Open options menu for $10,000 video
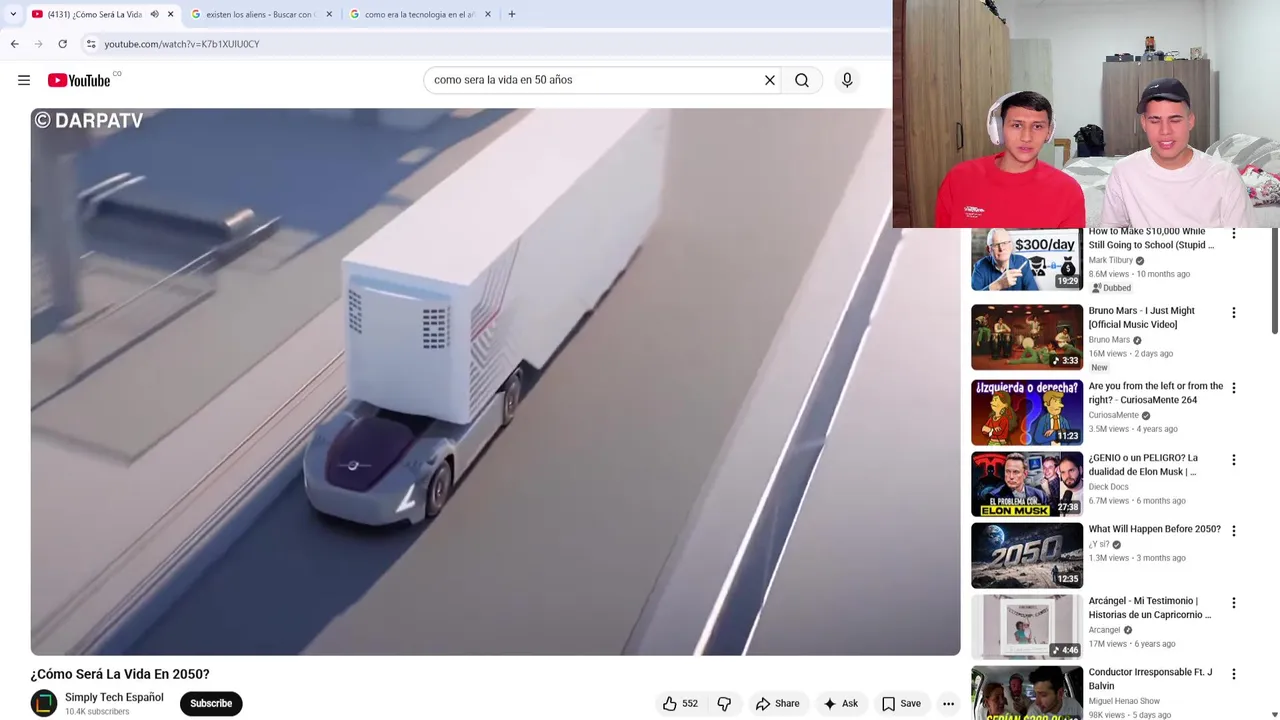The width and height of the screenshot is (1280, 720). 1233,234
